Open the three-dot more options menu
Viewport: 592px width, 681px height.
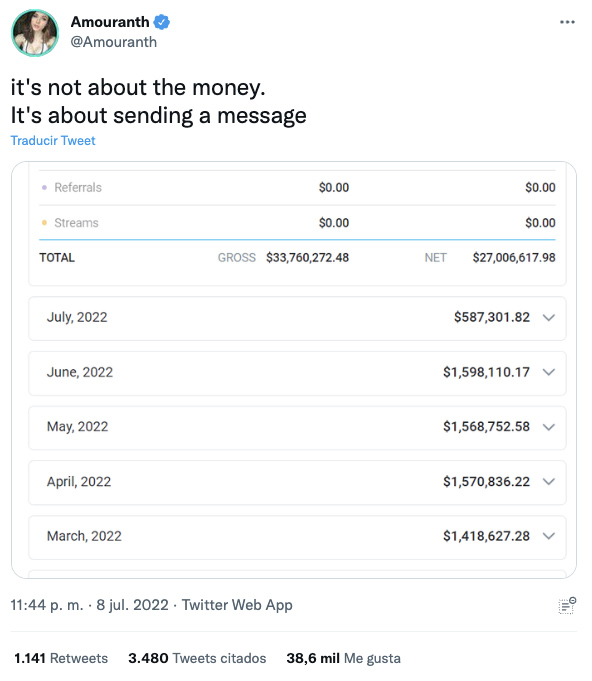[x=567, y=22]
